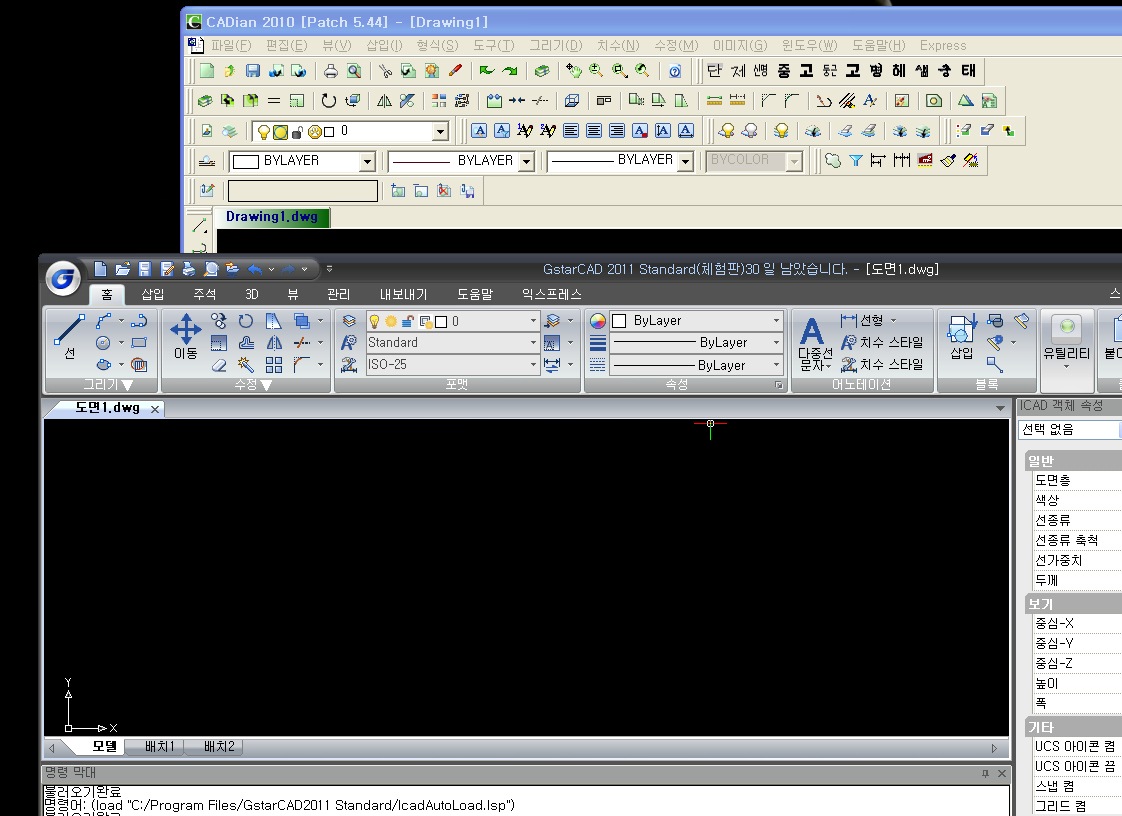
Task: Click the Plot printer icon in GstarCAD quick access
Action: [x=189, y=269]
